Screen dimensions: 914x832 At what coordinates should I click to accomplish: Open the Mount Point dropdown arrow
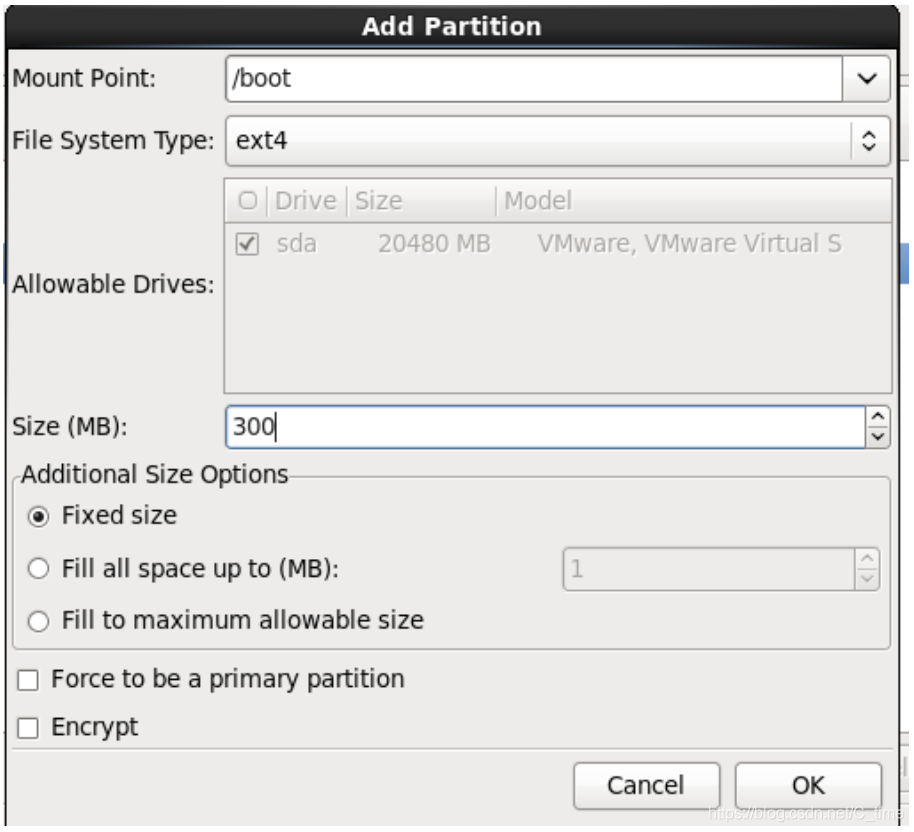pyautogui.click(x=866, y=79)
